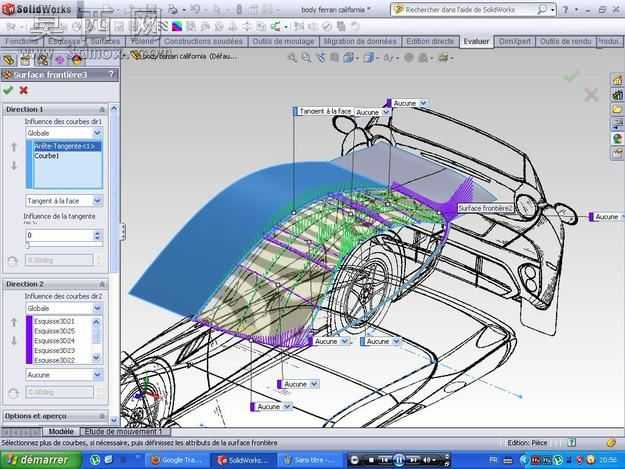Image resolution: width=625 pixels, height=469 pixels.
Task: Open the View Orientation cube icon
Action: click(x=349, y=58)
